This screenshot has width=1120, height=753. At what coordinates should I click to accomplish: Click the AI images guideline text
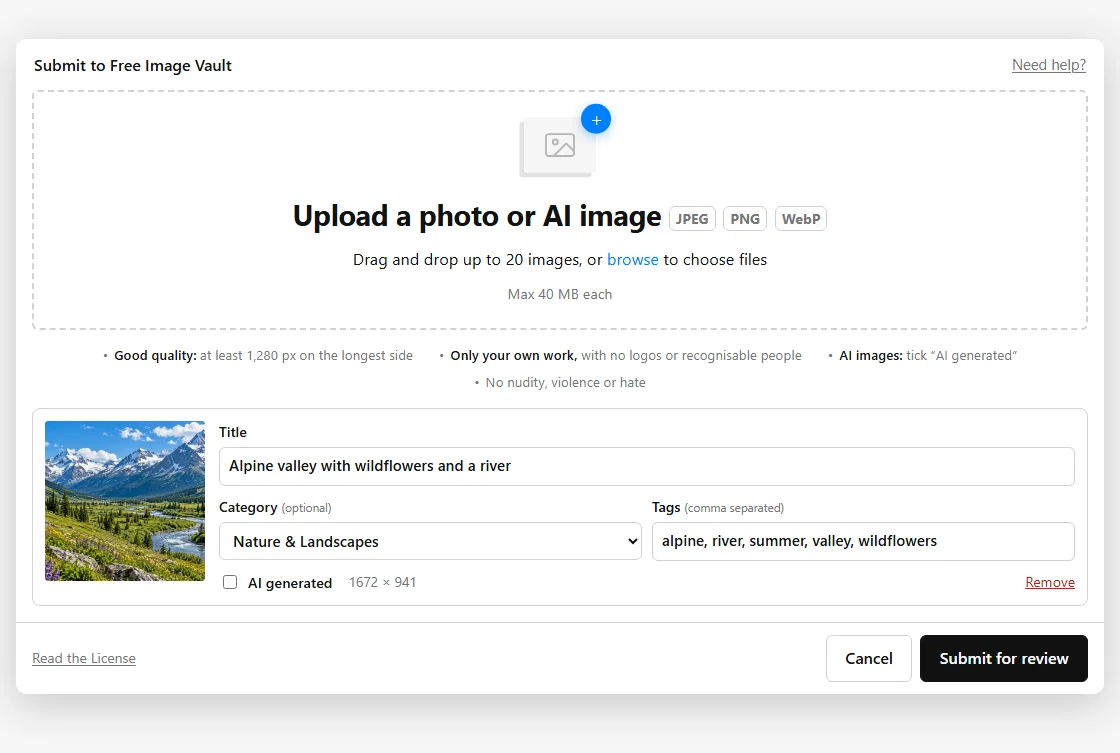tap(928, 356)
